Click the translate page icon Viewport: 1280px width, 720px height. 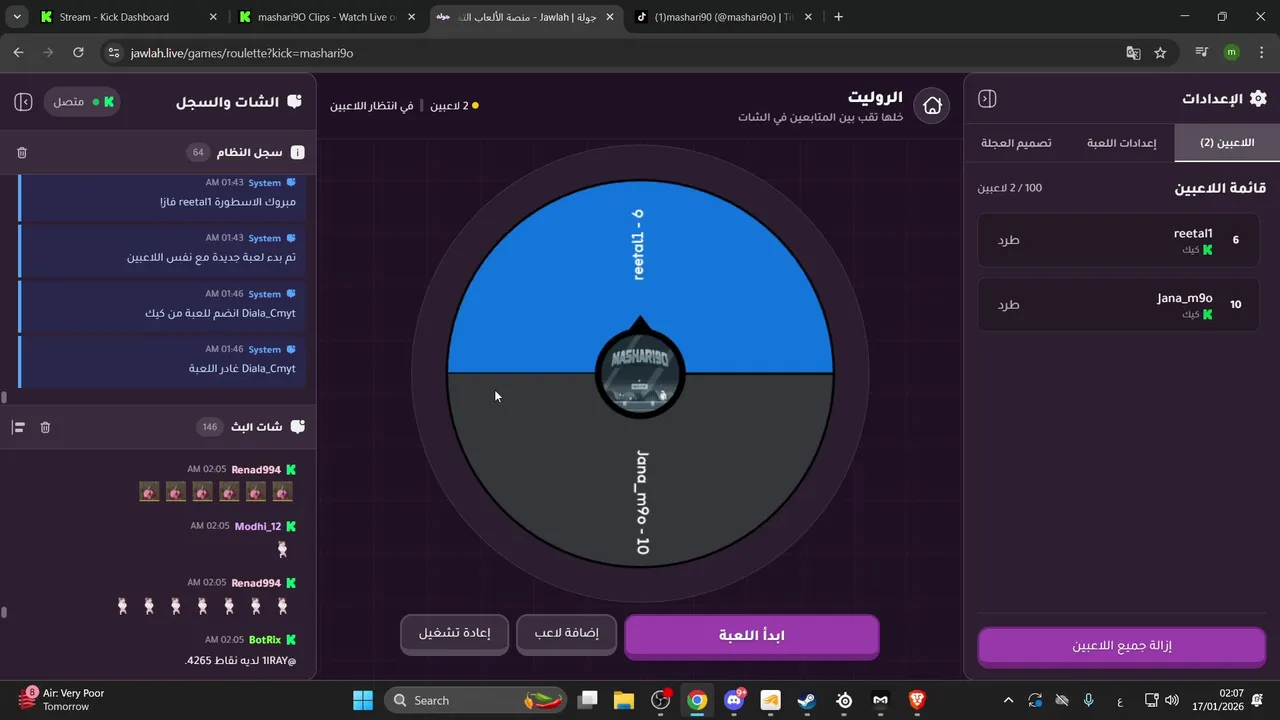(1133, 53)
